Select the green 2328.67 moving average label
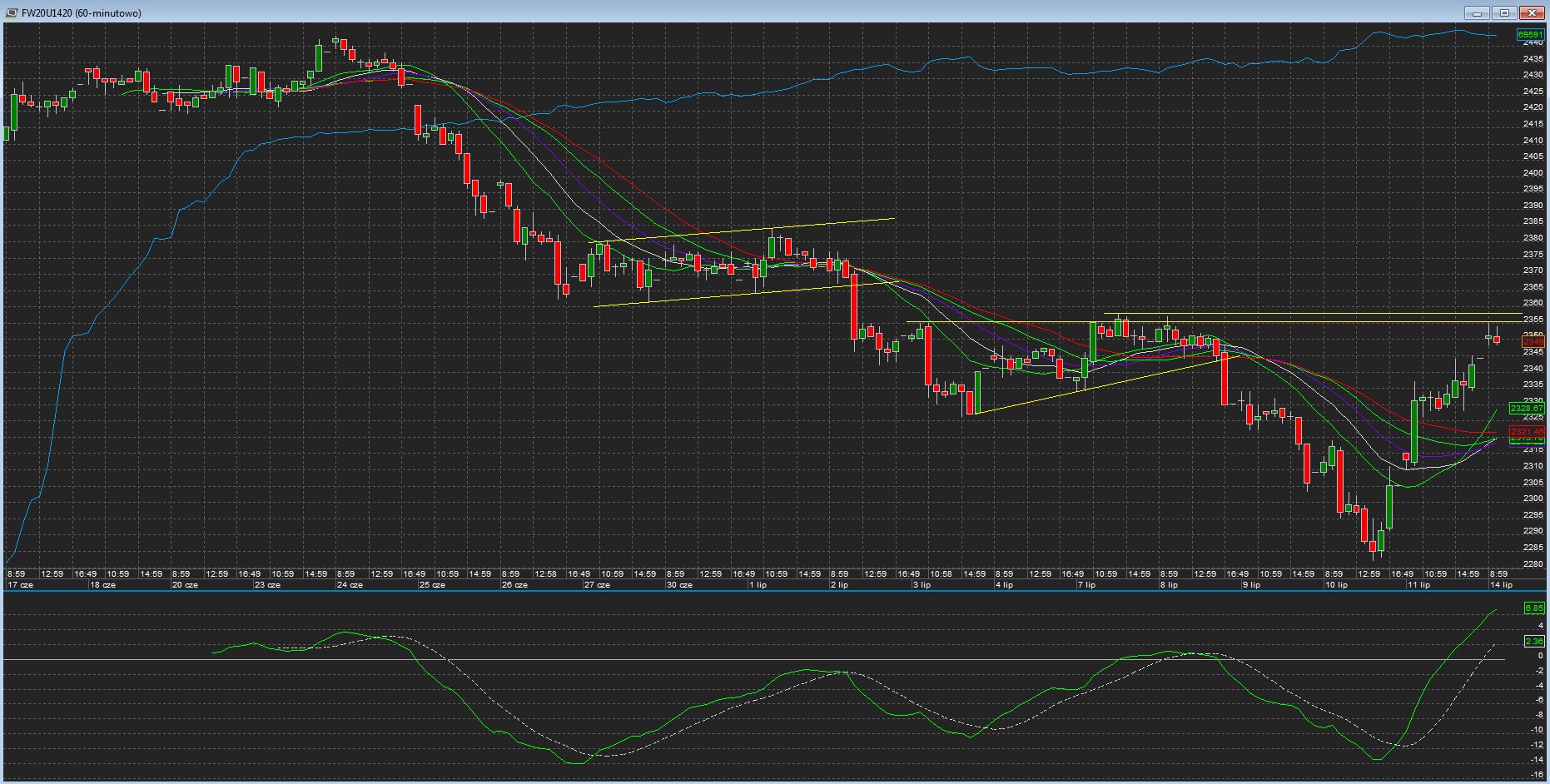Image resolution: width=1550 pixels, height=784 pixels. (1528, 409)
